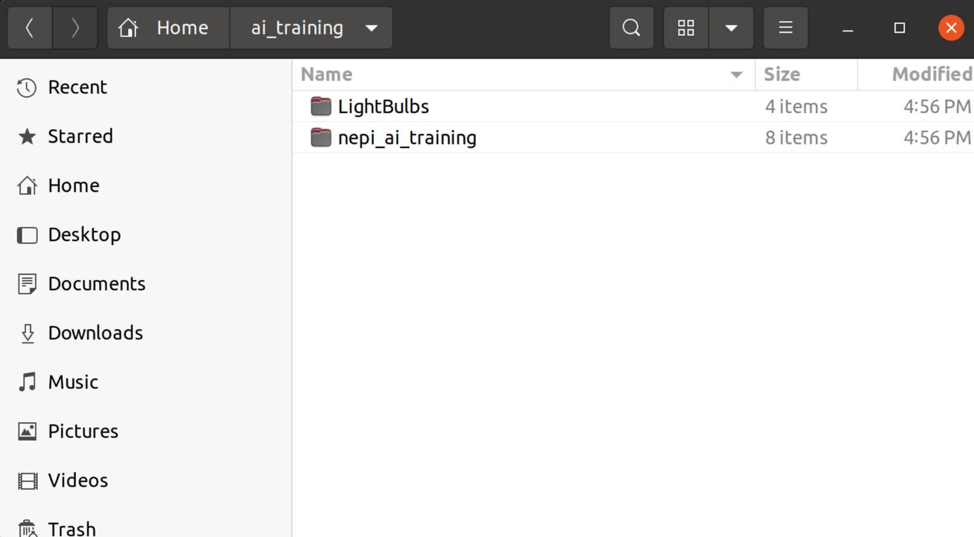Expand the ai_training path dropdown arrow
The width and height of the screenshot is (974, 537).
point(371,28)
